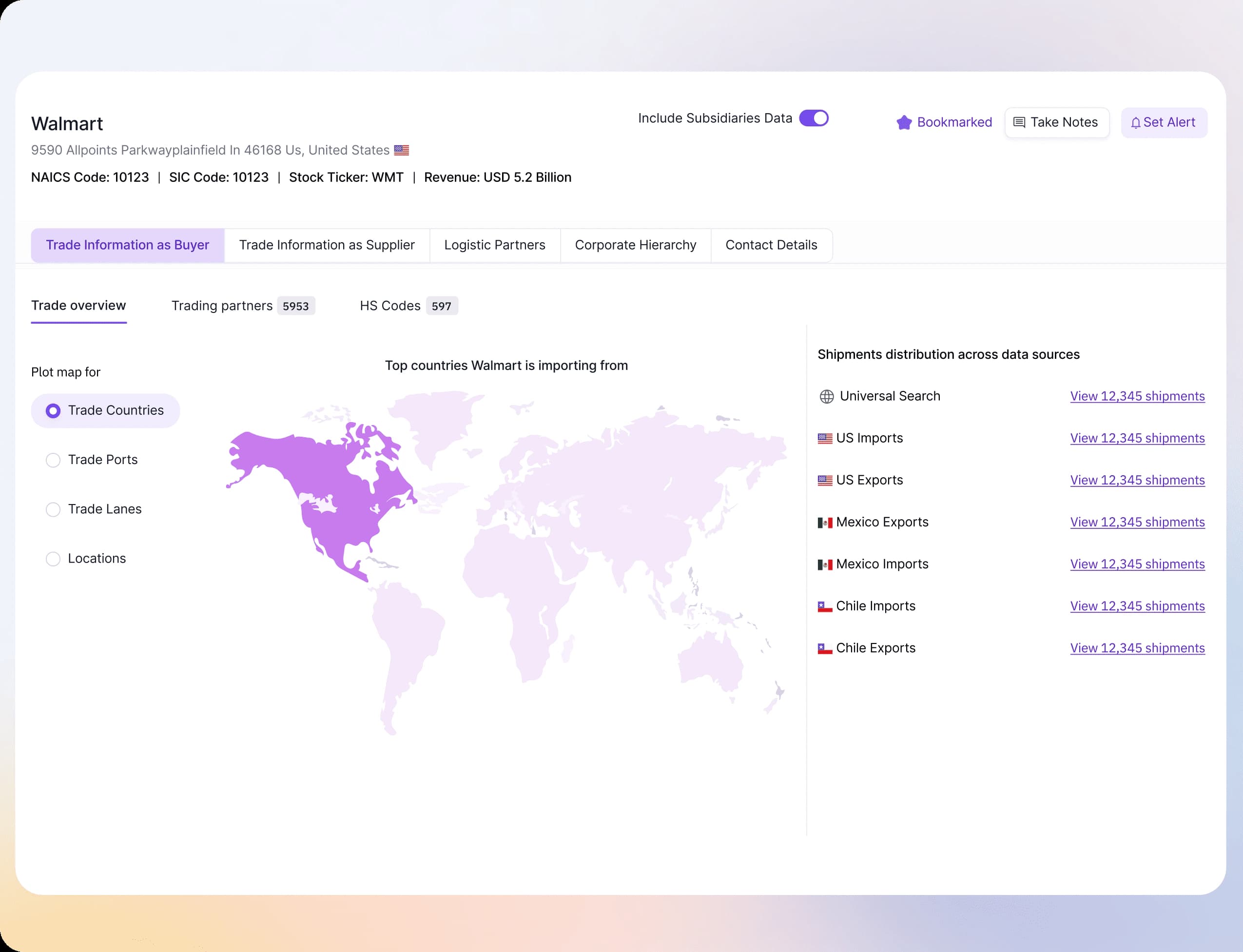
Task: Open the Corporate Hierarchy tab
Action: (x=635, y=245)
